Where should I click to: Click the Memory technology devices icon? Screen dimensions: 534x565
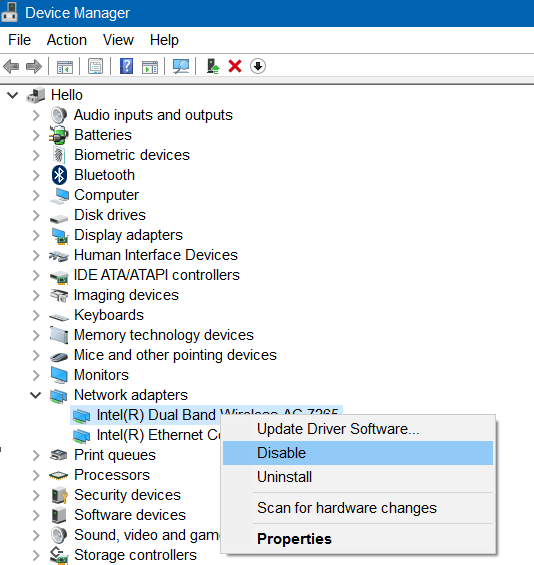59,335
